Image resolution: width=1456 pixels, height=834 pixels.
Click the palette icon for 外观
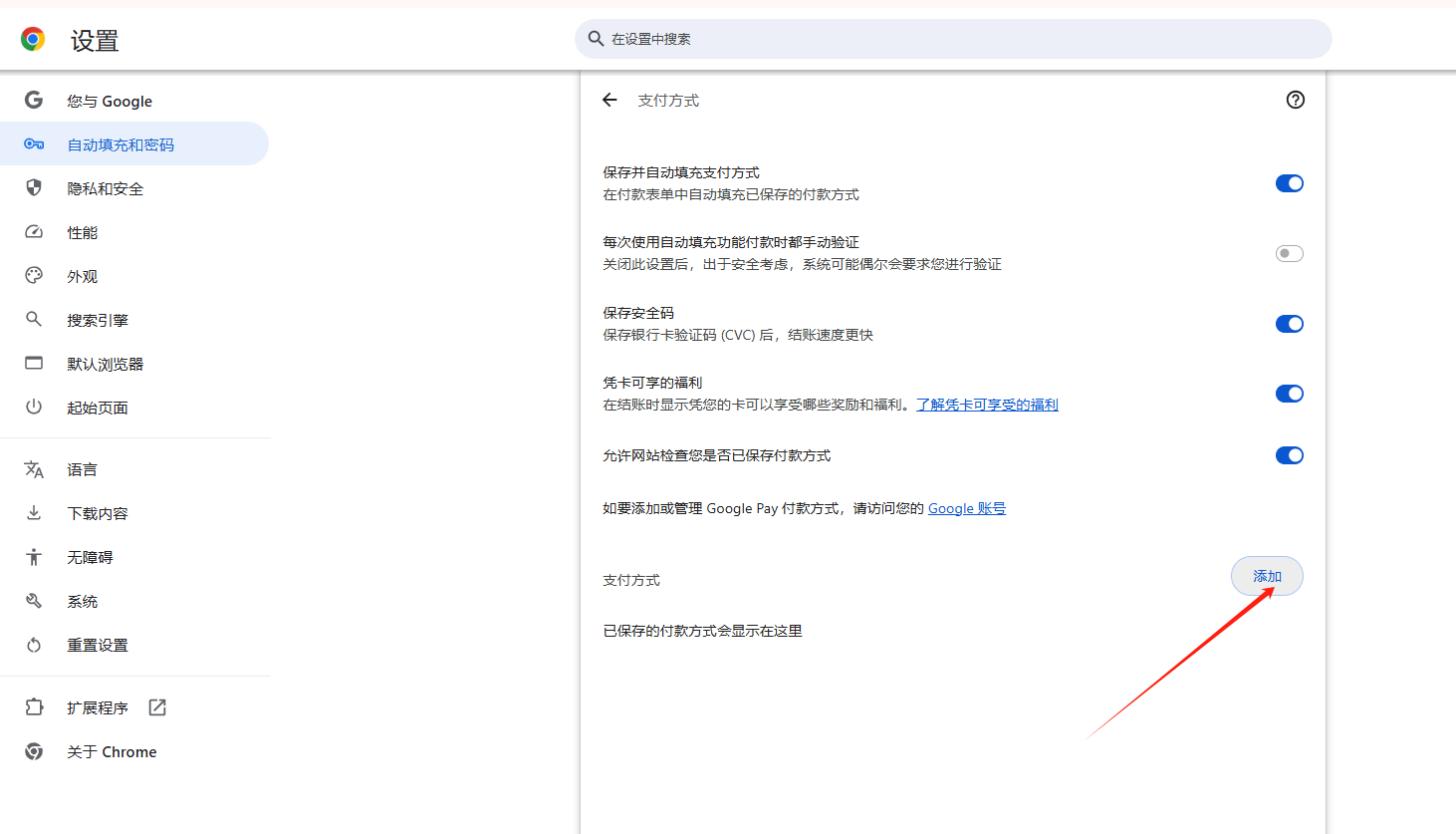[34, 275]
